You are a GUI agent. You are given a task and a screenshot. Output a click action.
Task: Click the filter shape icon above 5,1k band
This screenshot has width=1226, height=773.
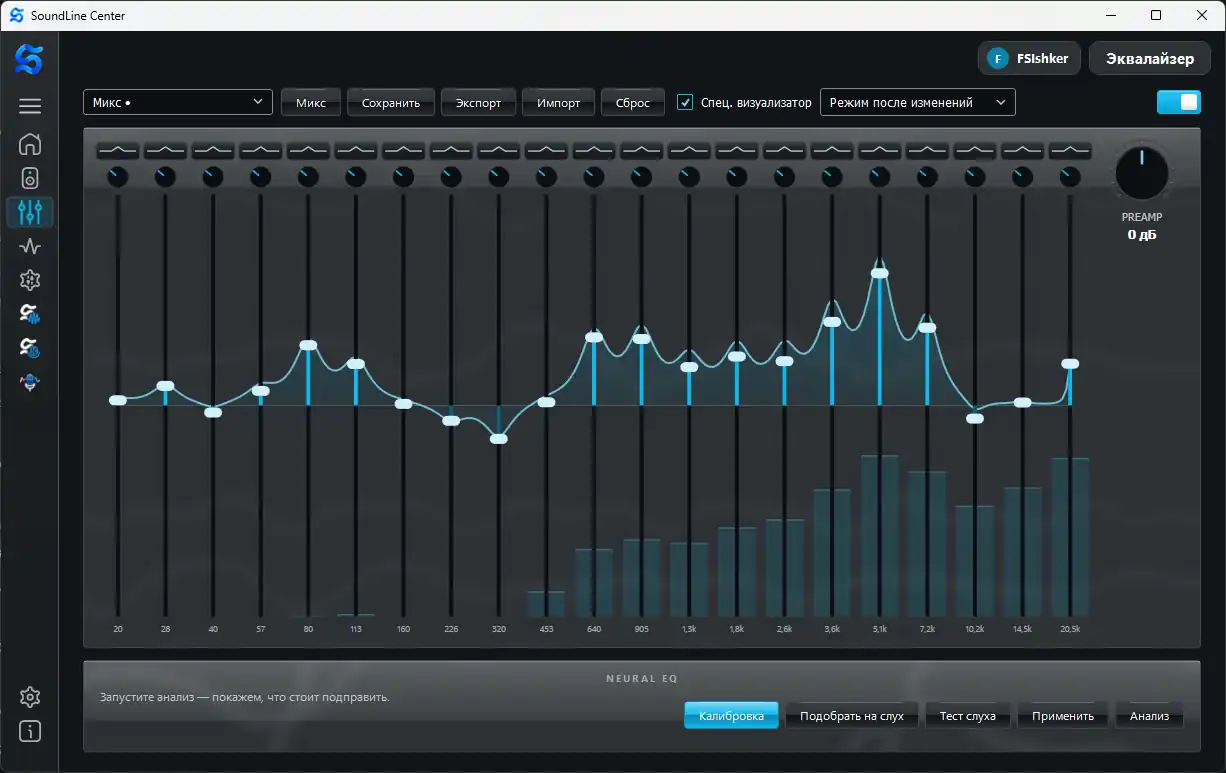pyautogui.click(x=880, y=150)
